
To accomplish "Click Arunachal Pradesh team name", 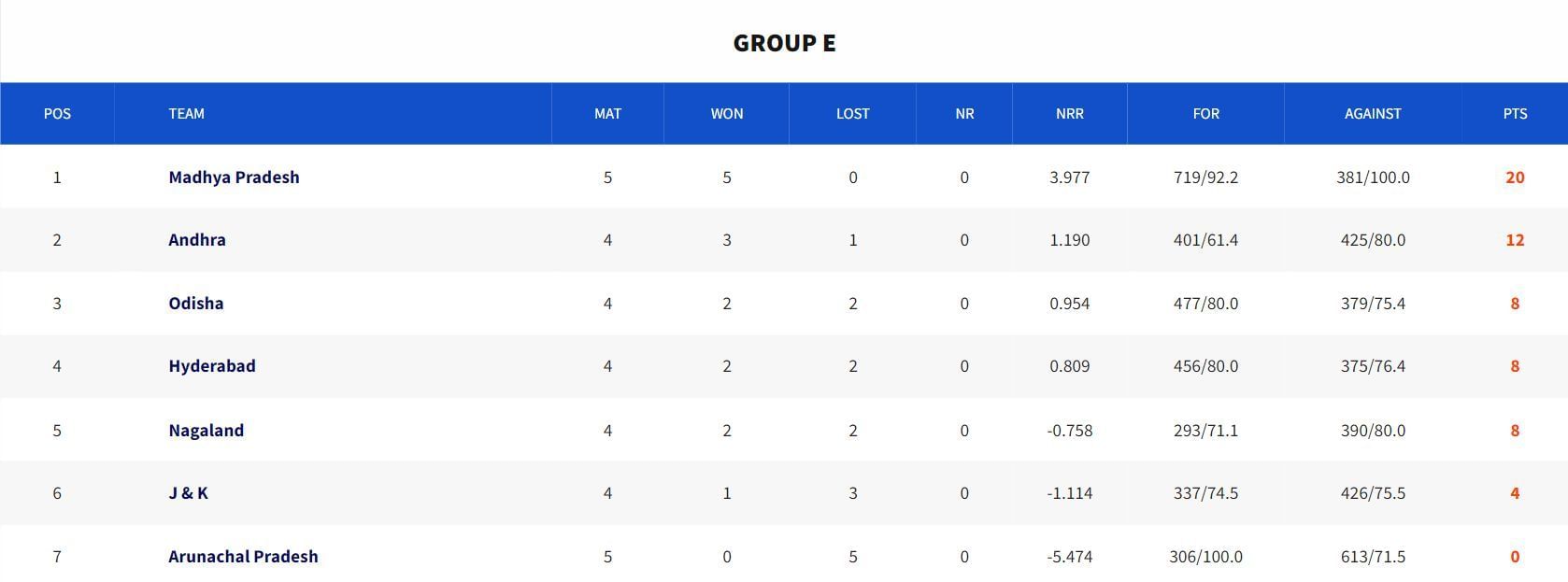I will coord(243,557).
